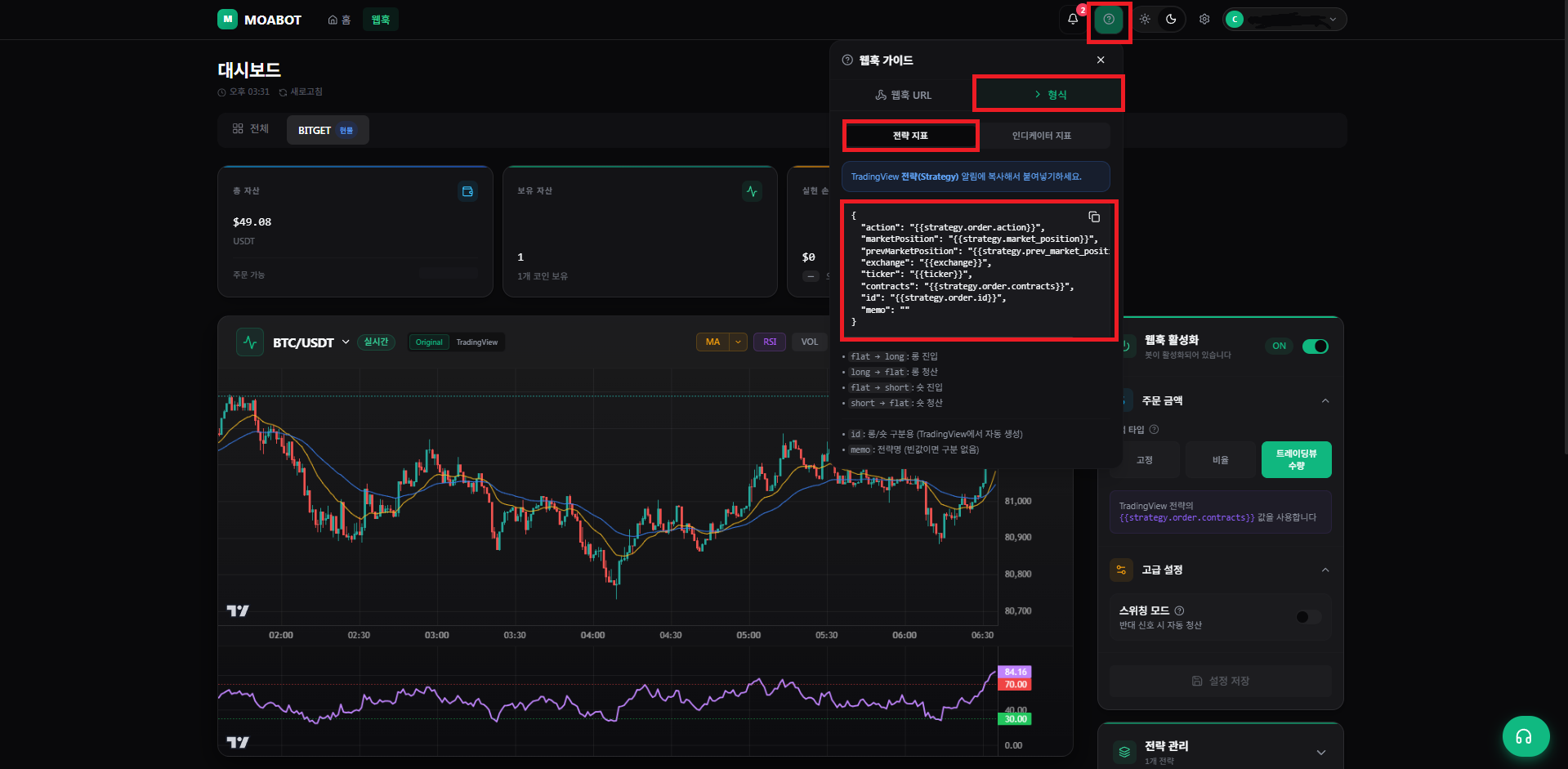Click the 새로고침 refresh link
Viewport: 1568px width, 769px height.
point(301,92)
